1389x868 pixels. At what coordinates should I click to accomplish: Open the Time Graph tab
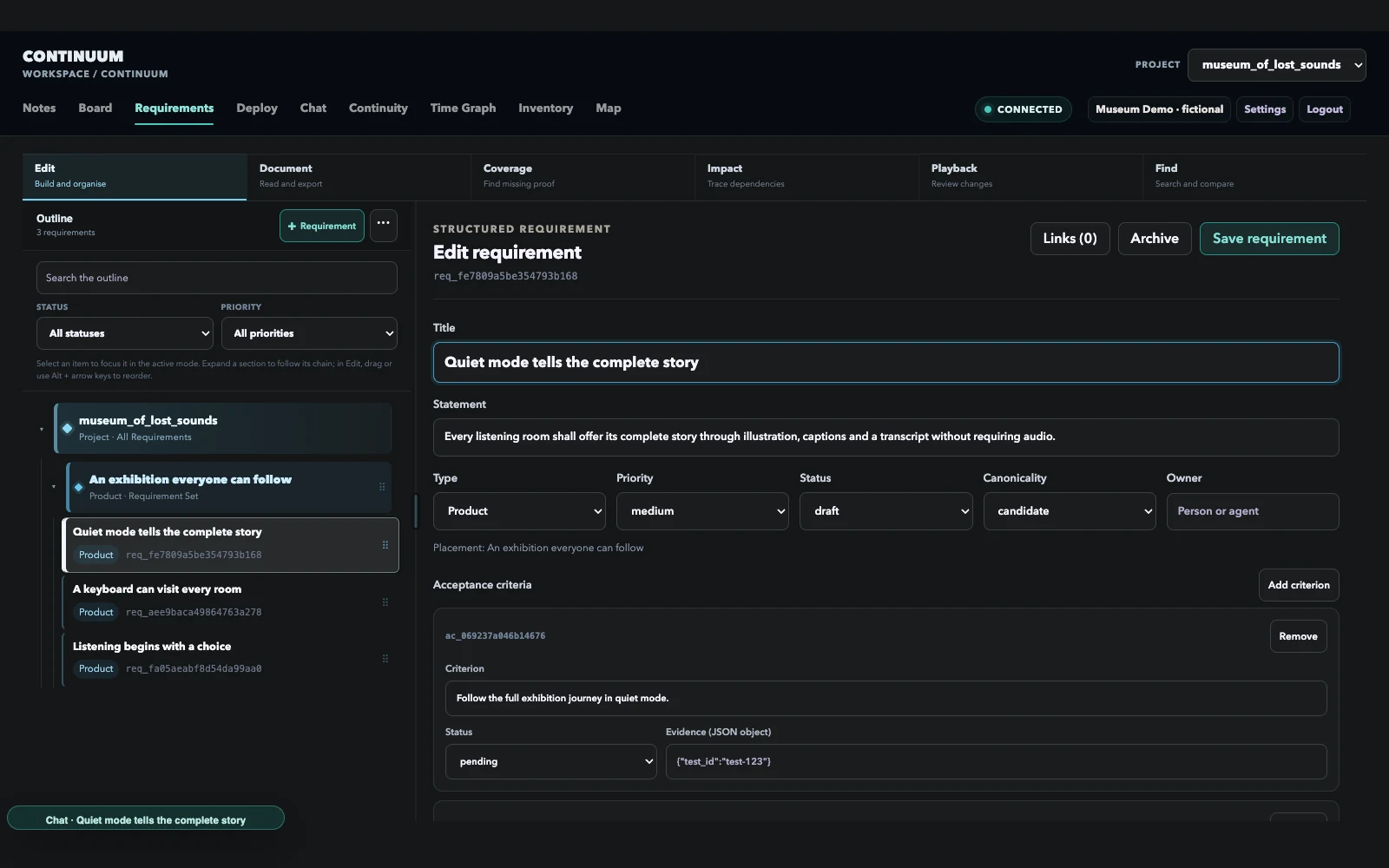point(463,108)
